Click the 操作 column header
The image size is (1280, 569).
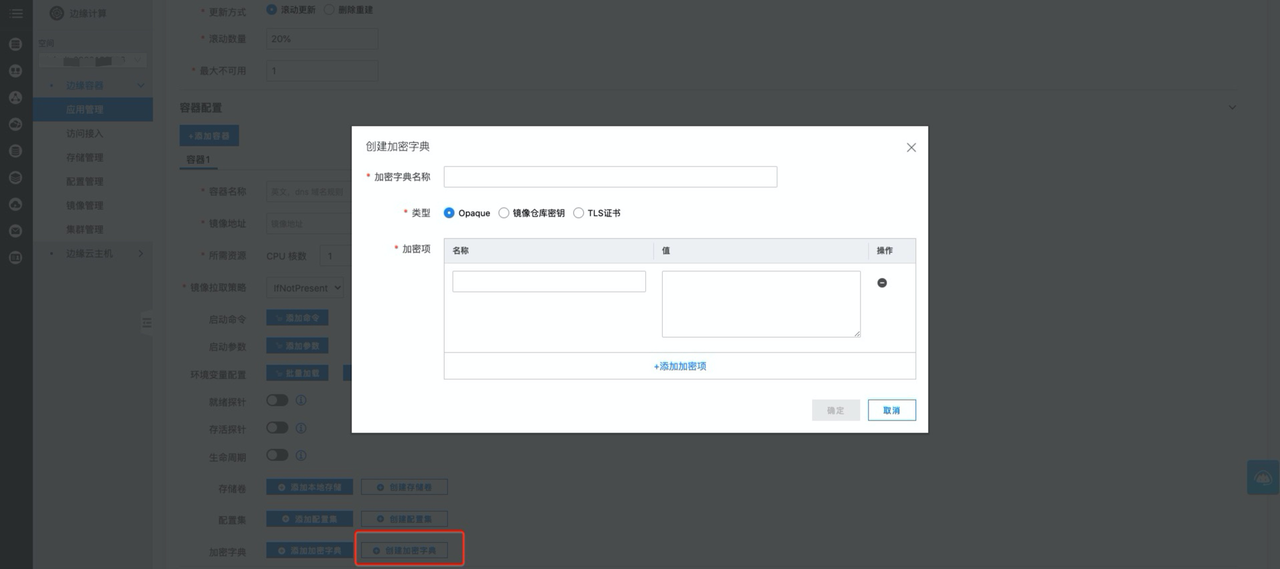pyautogui.click(x=885, y=251)
